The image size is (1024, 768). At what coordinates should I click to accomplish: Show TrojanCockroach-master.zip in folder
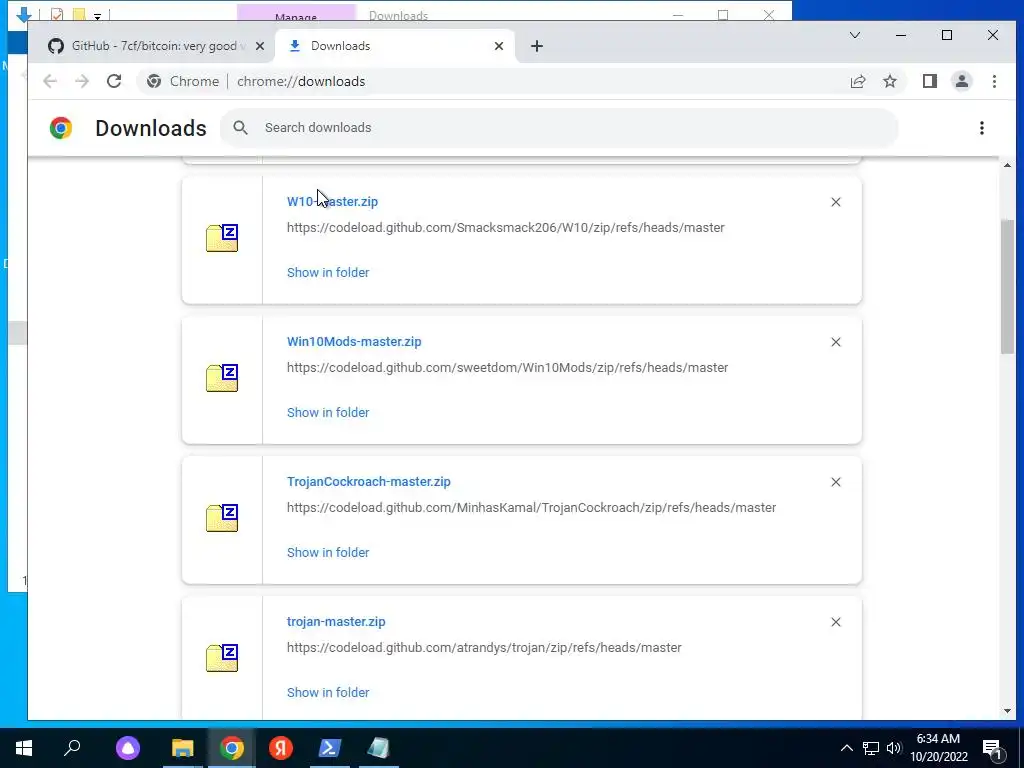click(328, 552)
